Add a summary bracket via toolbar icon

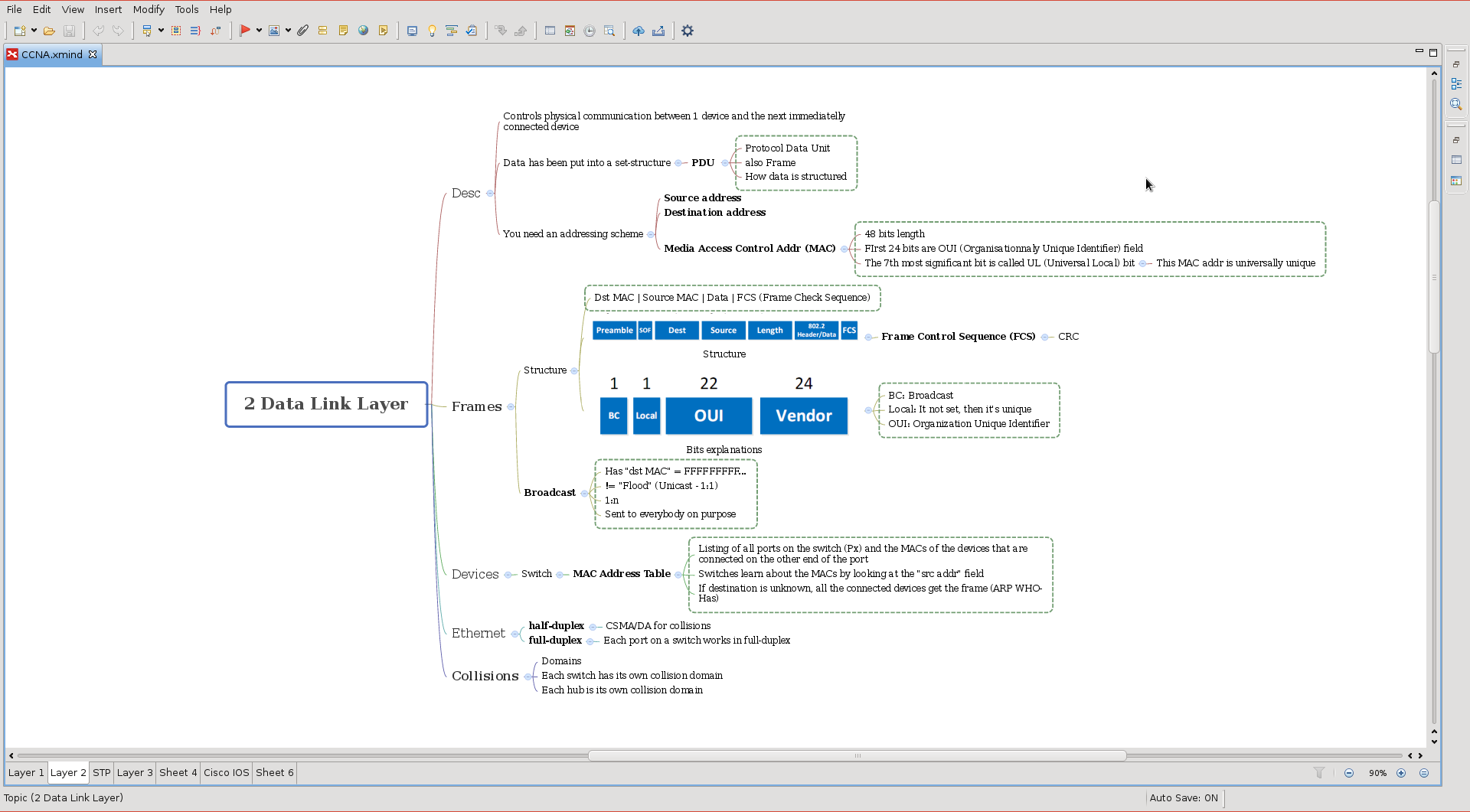coord(195,31)
